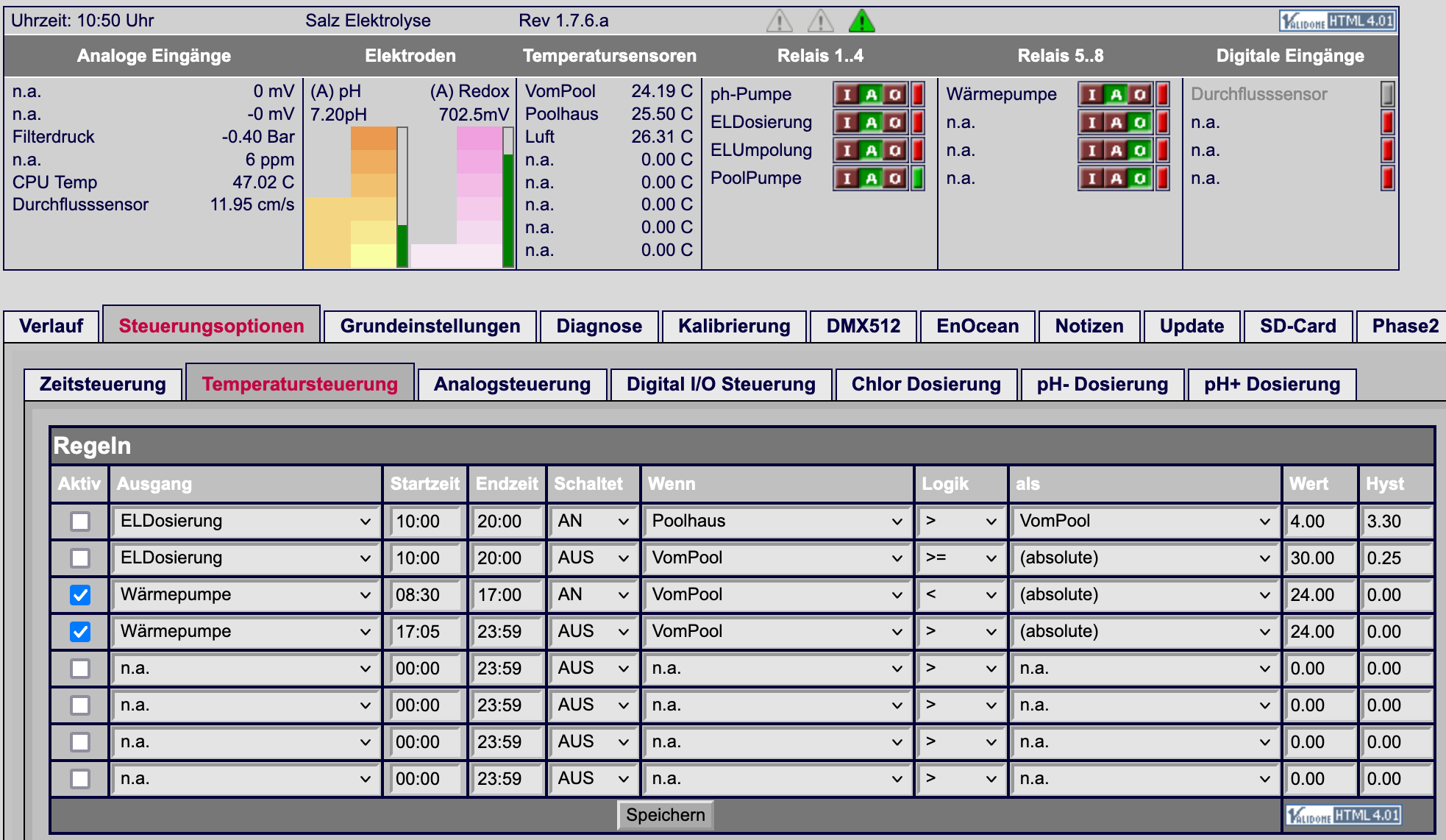Click the I button for ELUmpolung

(847, 150)
